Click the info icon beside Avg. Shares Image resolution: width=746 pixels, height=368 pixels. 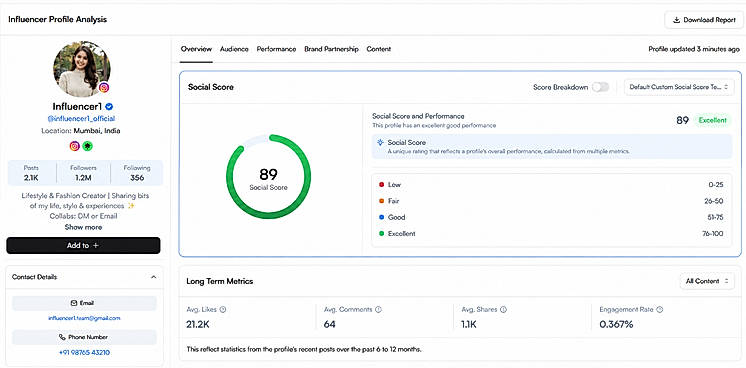tap(503, 309)
